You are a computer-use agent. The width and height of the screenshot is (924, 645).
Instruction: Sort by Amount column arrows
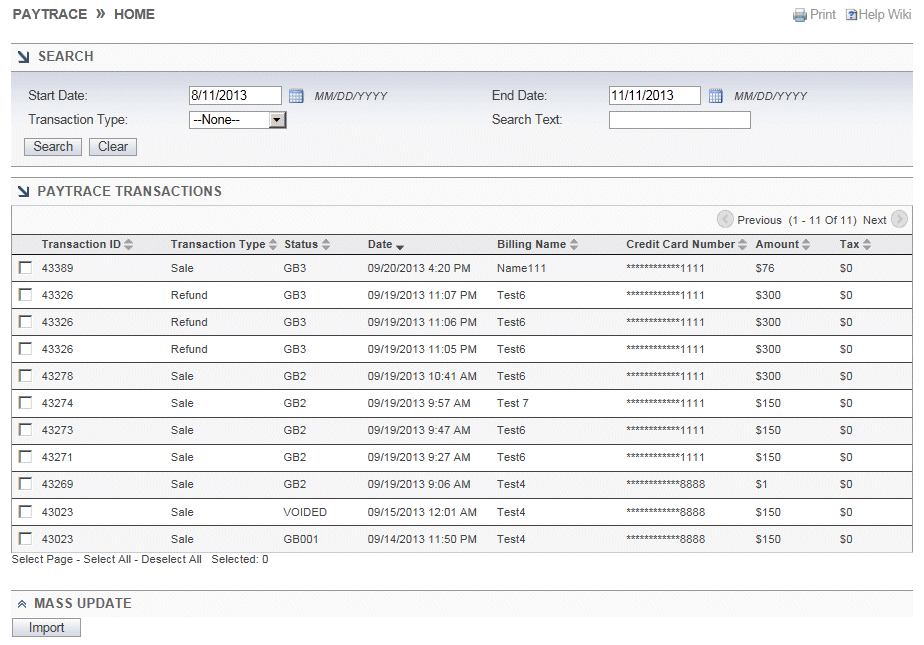click(806, 244)
